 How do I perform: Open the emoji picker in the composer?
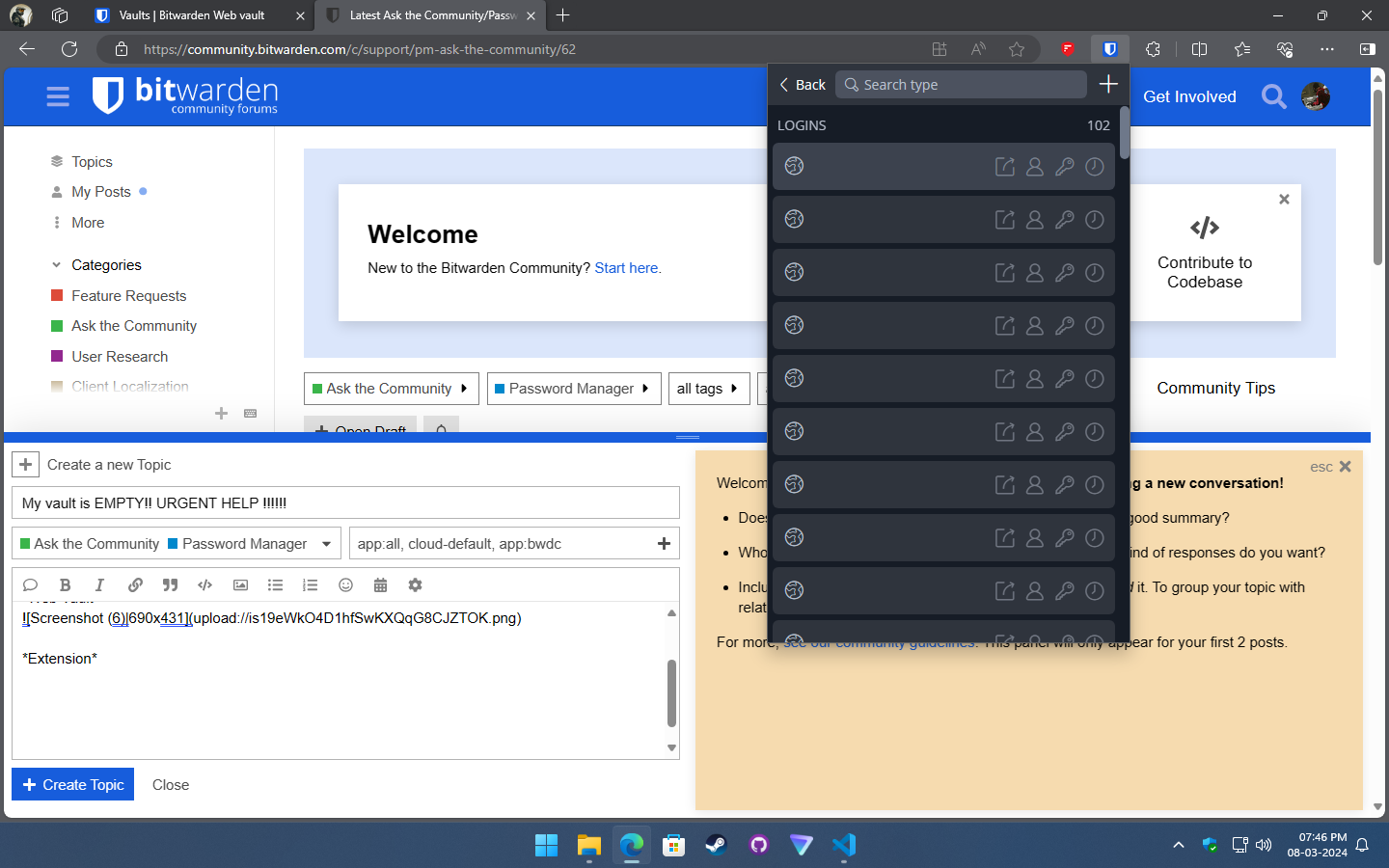tap(345, 584)
